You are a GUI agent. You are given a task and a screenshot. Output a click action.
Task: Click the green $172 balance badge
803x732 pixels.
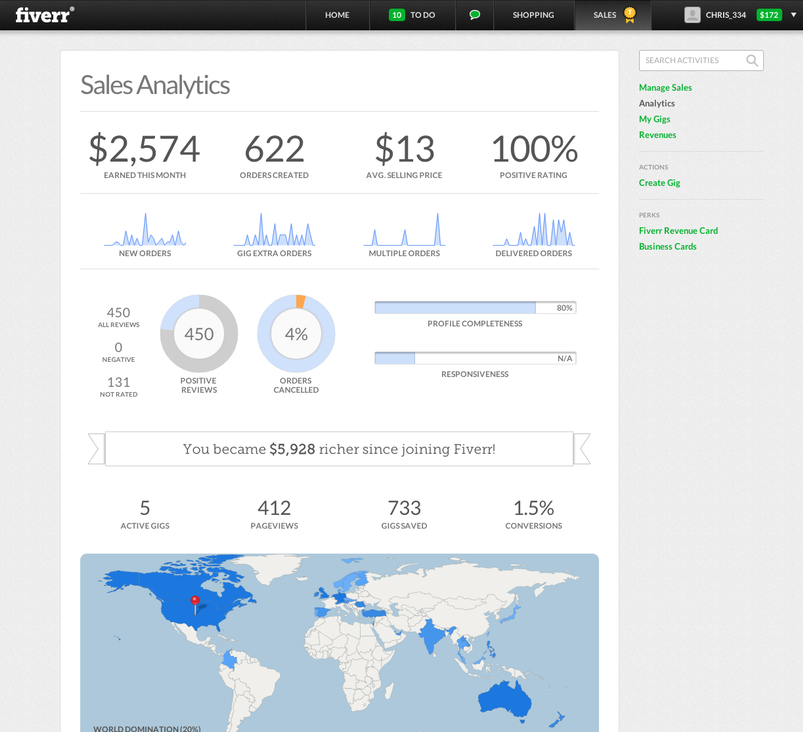(770, 15)
